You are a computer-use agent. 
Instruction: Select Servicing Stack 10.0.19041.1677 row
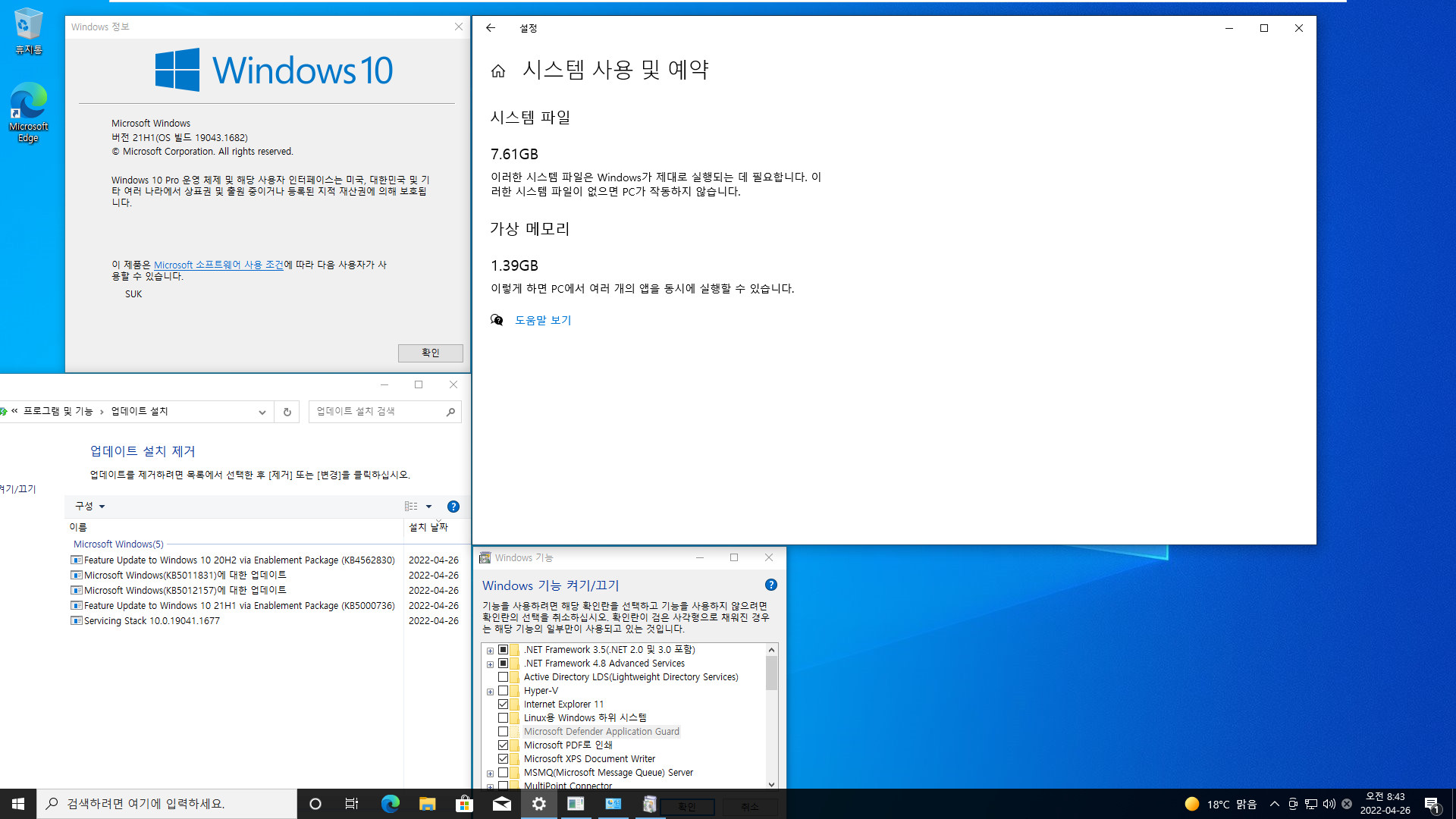pos(265,621)
